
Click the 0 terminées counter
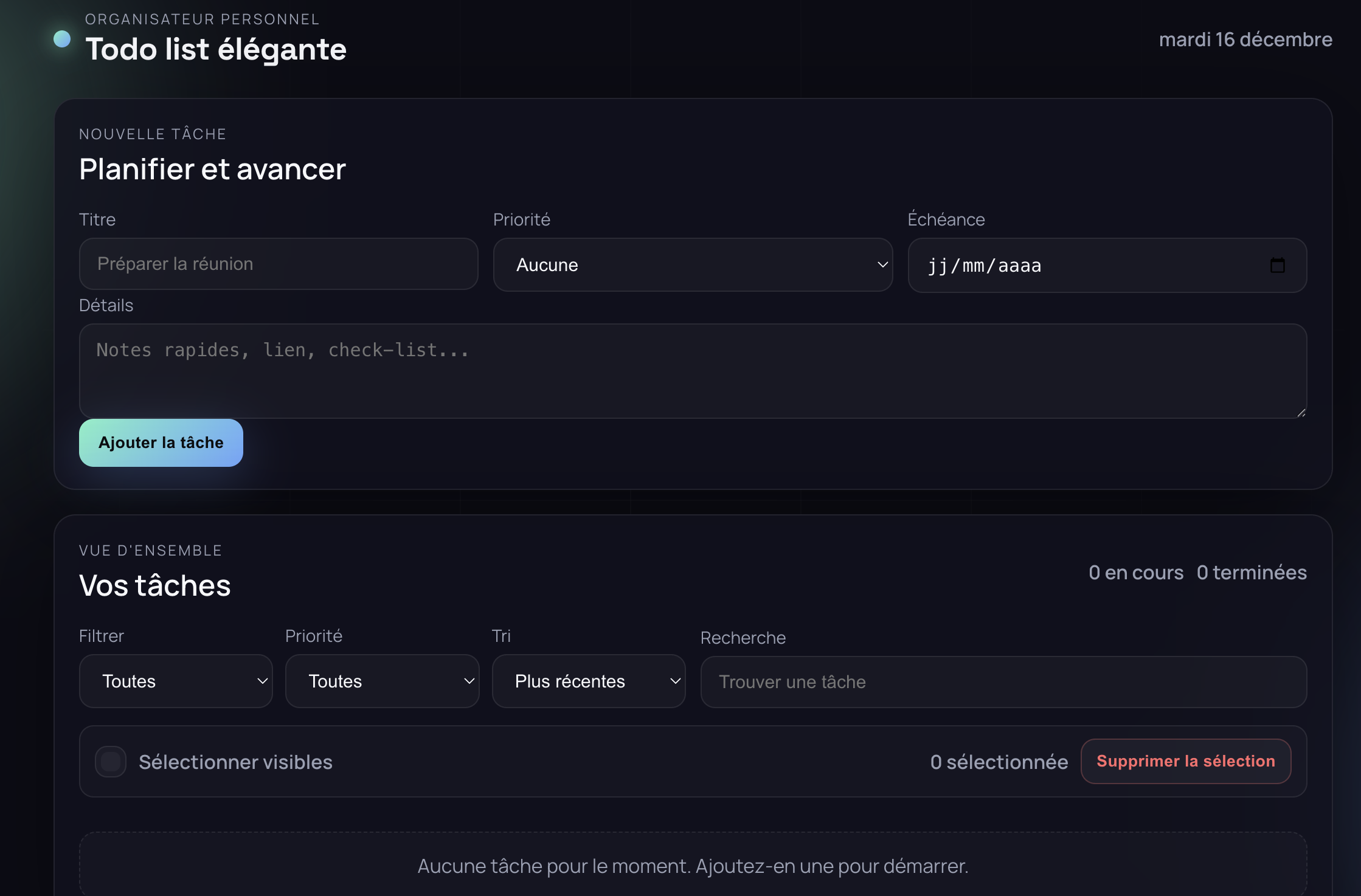tap(1252, 573)
